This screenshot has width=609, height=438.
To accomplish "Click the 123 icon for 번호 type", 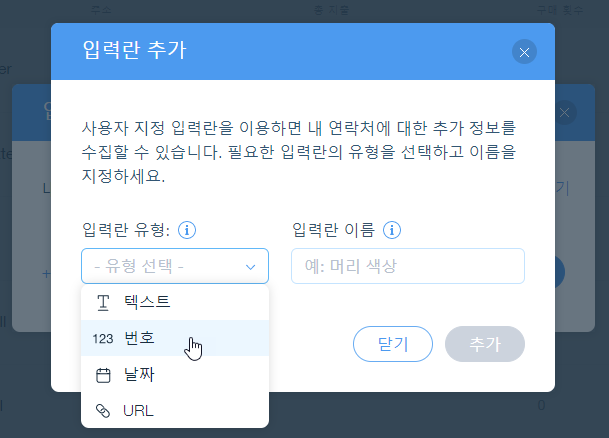I will [102, 338].
